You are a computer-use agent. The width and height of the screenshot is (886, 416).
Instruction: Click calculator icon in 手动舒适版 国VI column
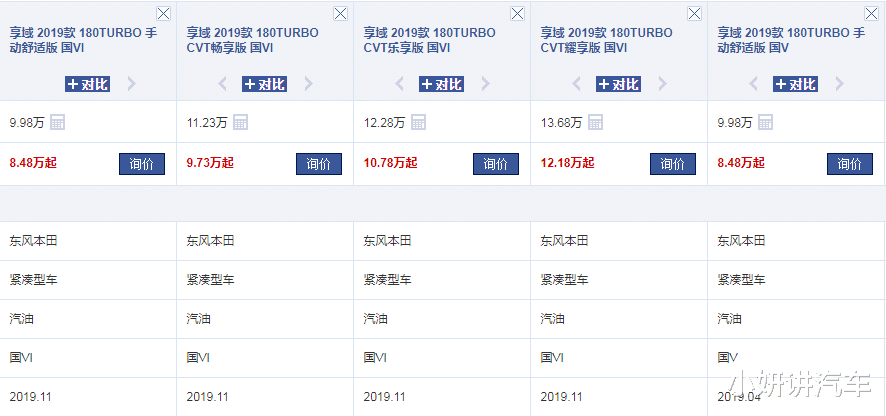pyautogui.click(x=57, y=123)
